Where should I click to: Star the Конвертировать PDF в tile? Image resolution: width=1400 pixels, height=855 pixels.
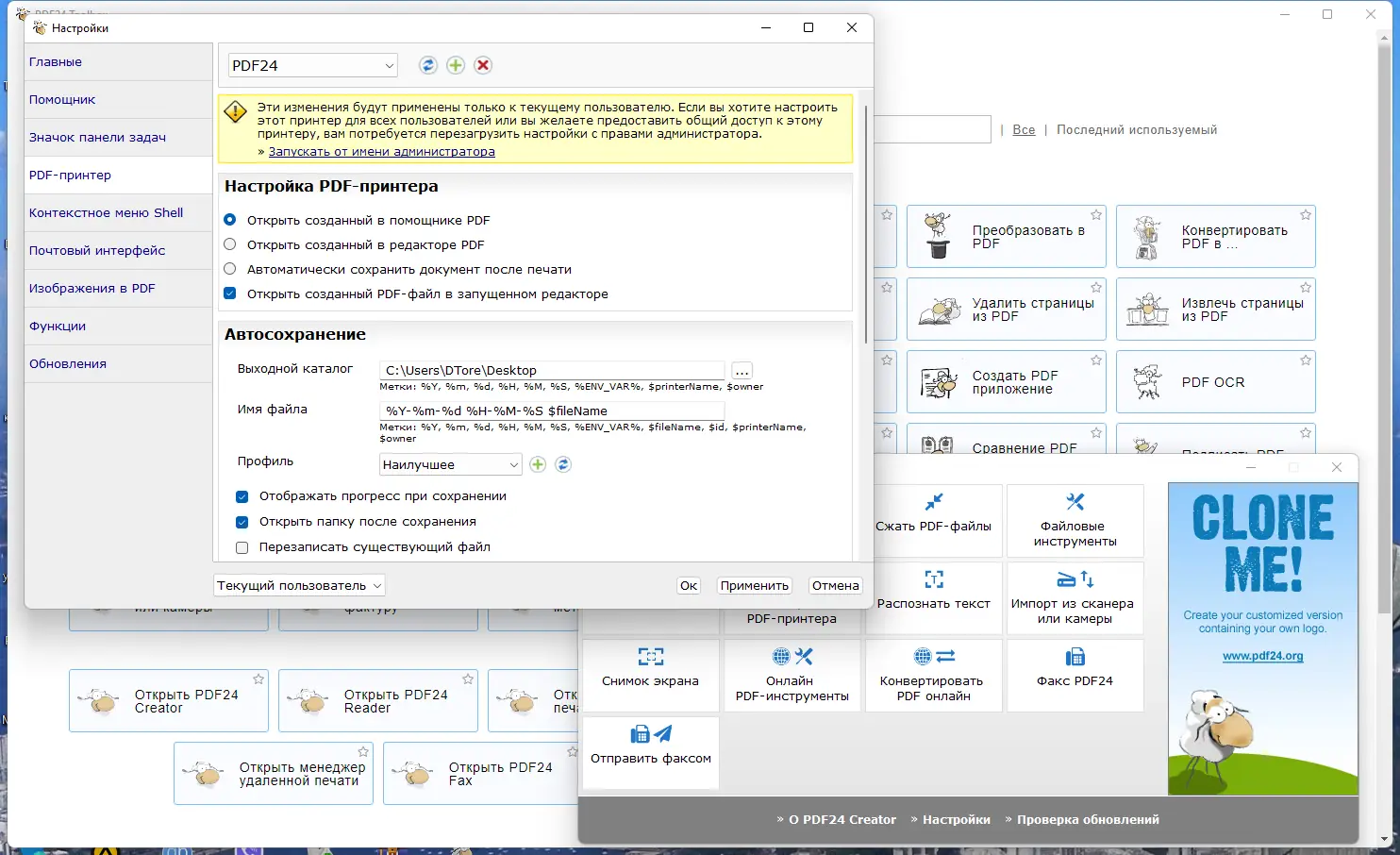coord(1306,215)
